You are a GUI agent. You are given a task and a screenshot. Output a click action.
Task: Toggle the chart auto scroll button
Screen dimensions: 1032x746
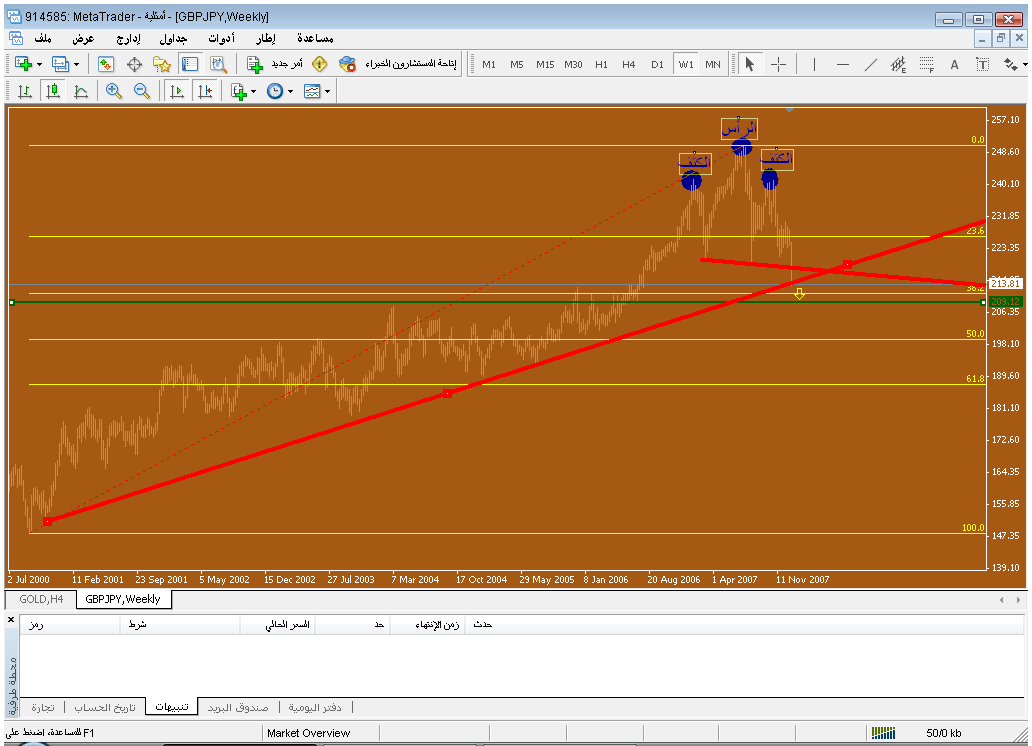[176, 91]
